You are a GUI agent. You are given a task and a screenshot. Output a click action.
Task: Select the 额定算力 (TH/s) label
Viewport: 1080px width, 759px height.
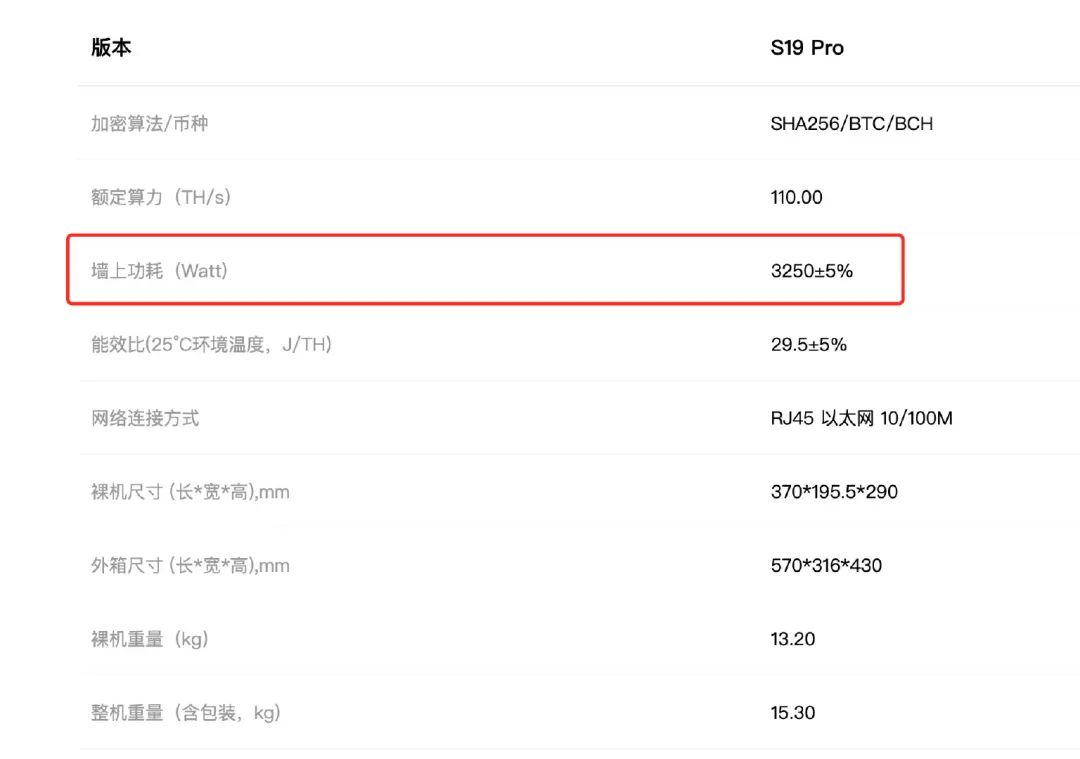point(161,197)
